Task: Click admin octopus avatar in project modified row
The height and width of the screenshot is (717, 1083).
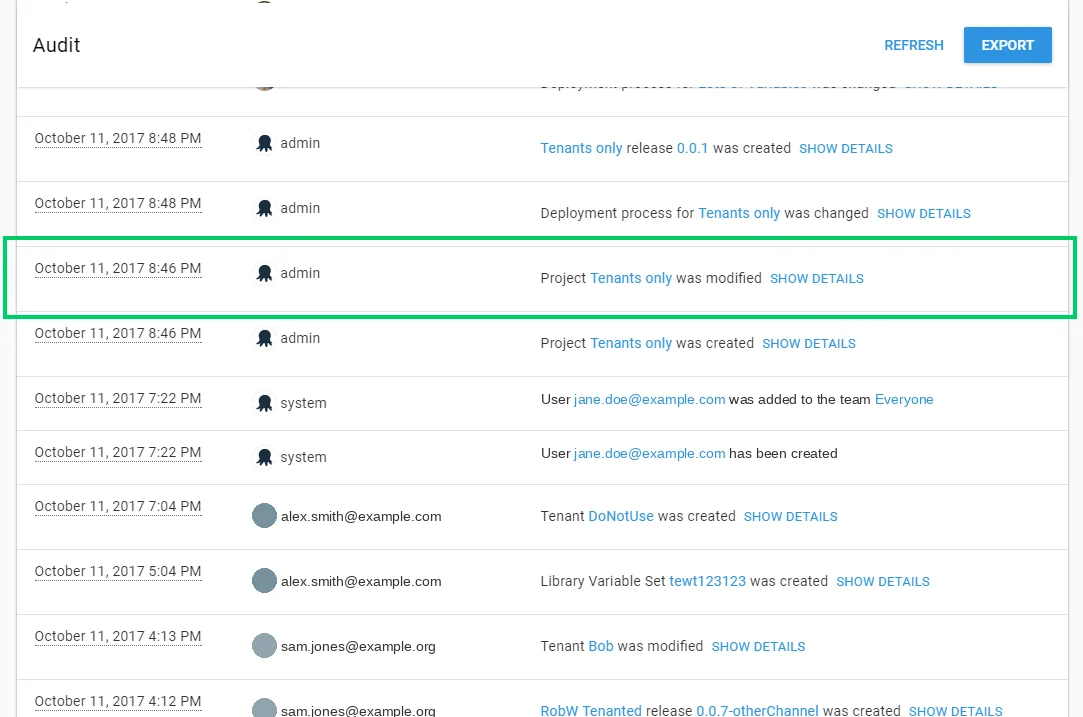Action: pos(264,273)
